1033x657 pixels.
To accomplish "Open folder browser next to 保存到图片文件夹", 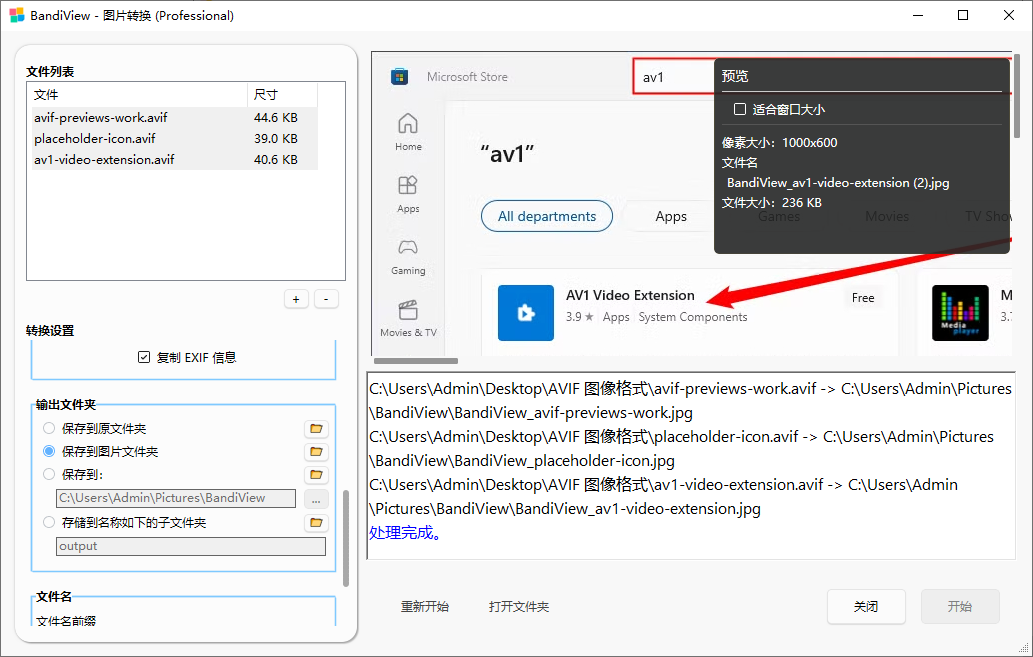I will [x=316, y=451].
